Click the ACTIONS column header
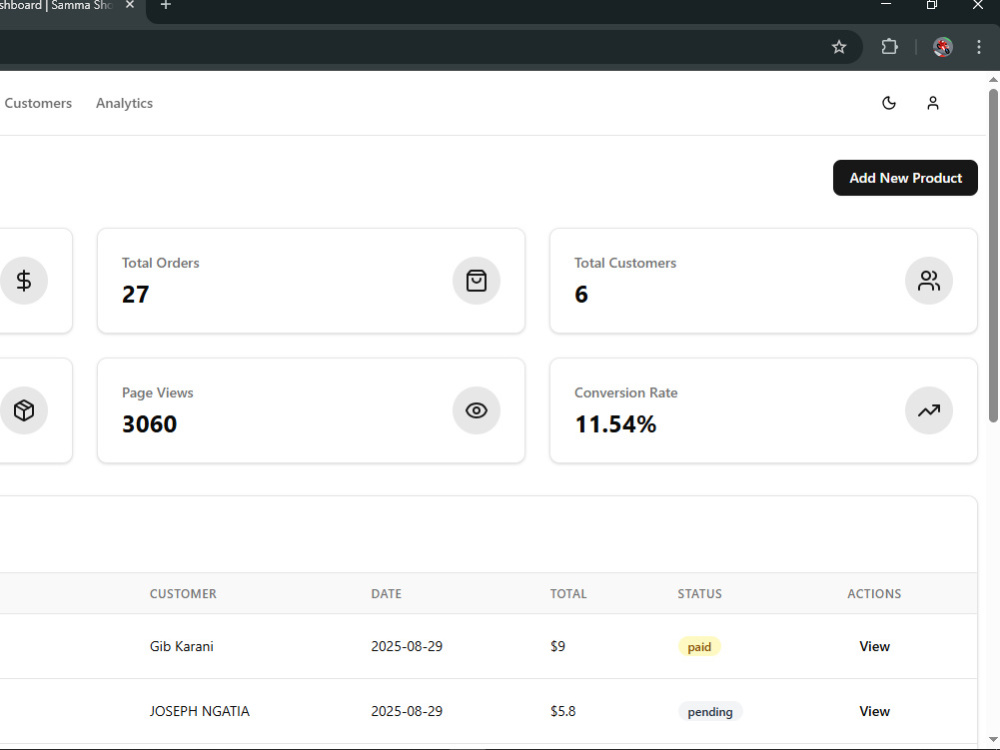Screen dimensions: 1000x750 (x=874, y=594)
